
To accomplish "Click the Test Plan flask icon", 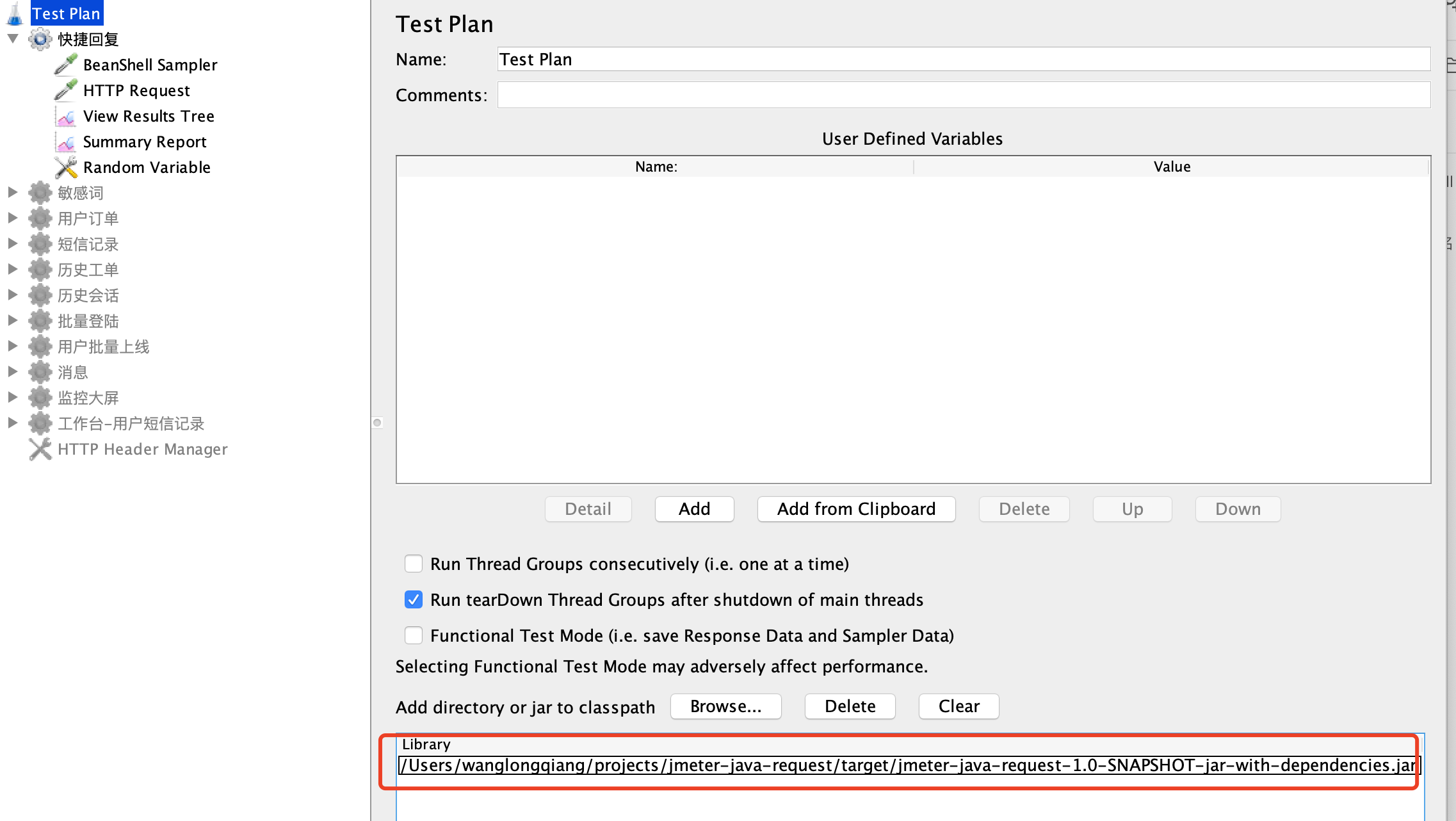I will [x=15, y=13].
